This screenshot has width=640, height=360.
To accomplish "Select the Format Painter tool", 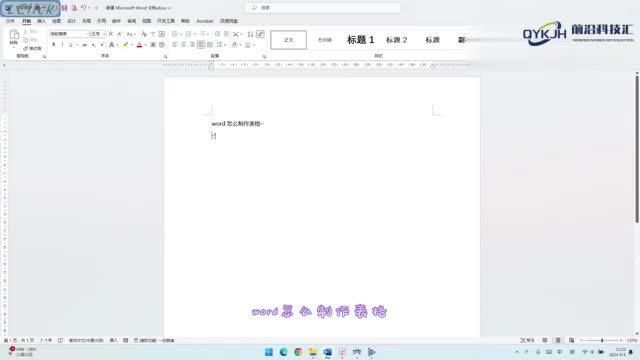I will click(32, 48).
